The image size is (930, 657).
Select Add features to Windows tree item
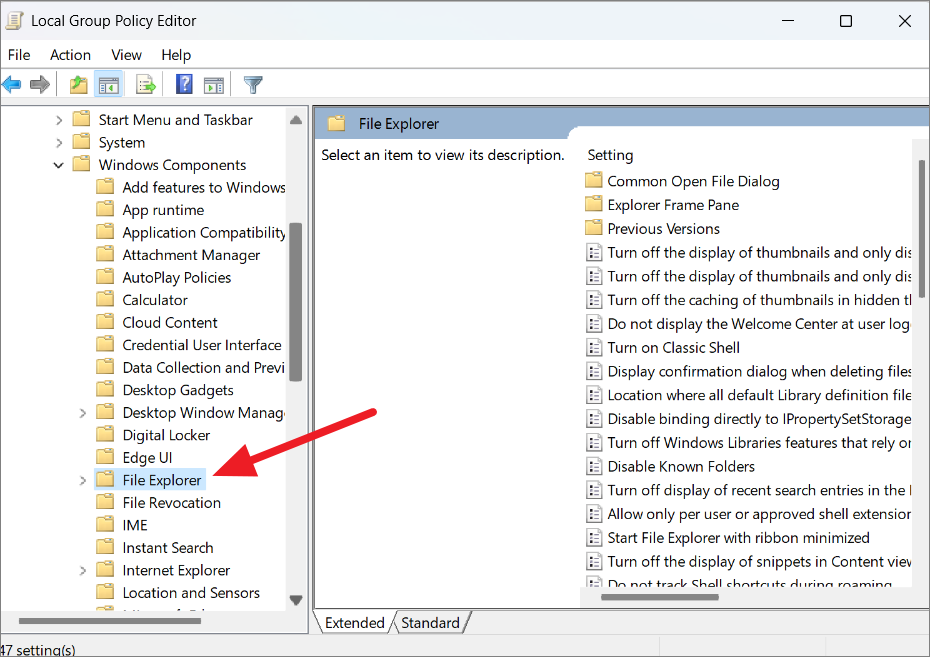click(203, 187)
